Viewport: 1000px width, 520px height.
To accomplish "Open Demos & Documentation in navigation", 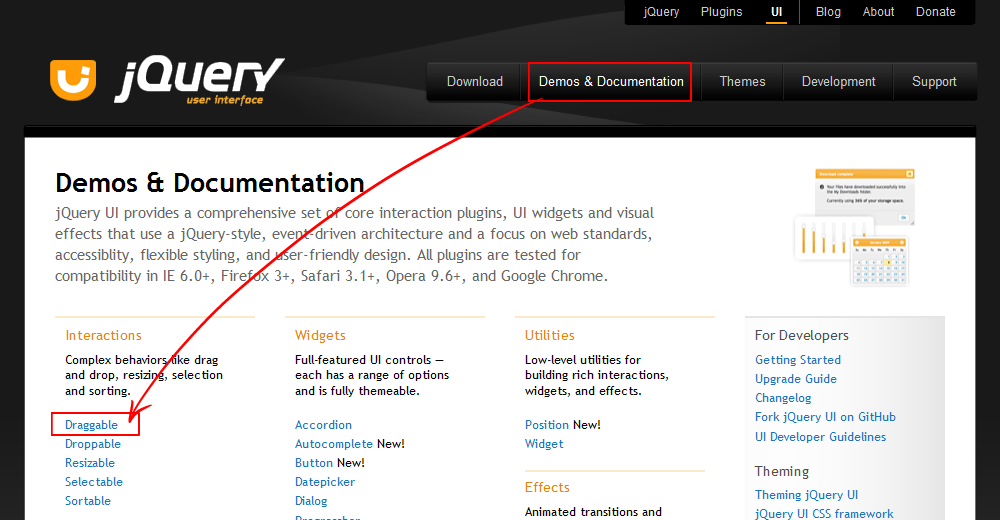I will pyautogui.click(x=611, y=82).
